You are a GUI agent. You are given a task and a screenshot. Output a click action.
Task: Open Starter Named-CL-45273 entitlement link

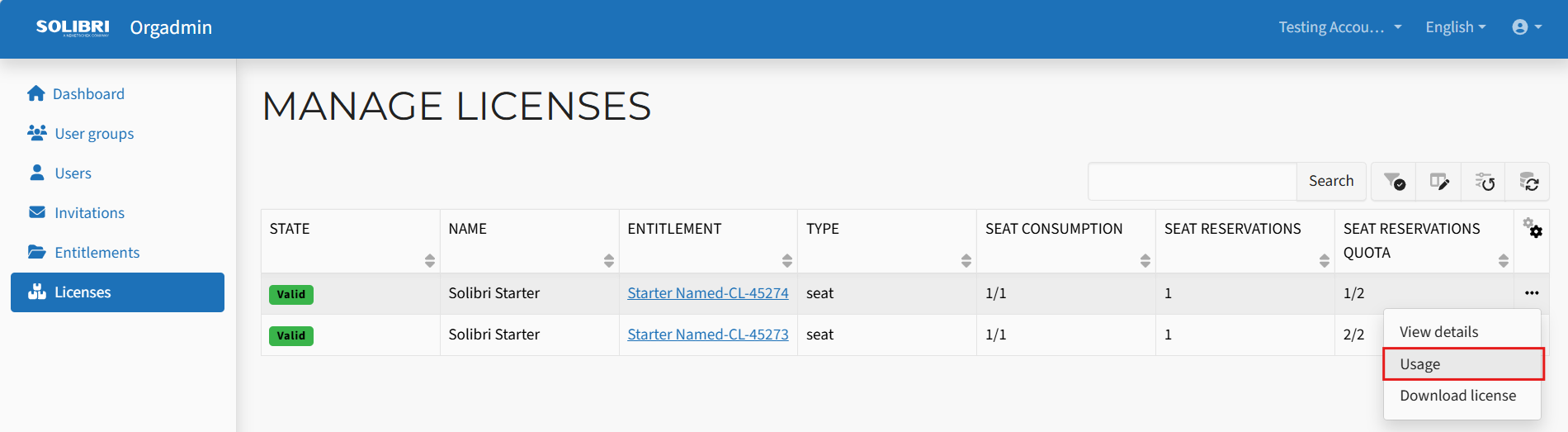[x=708, y=335]
